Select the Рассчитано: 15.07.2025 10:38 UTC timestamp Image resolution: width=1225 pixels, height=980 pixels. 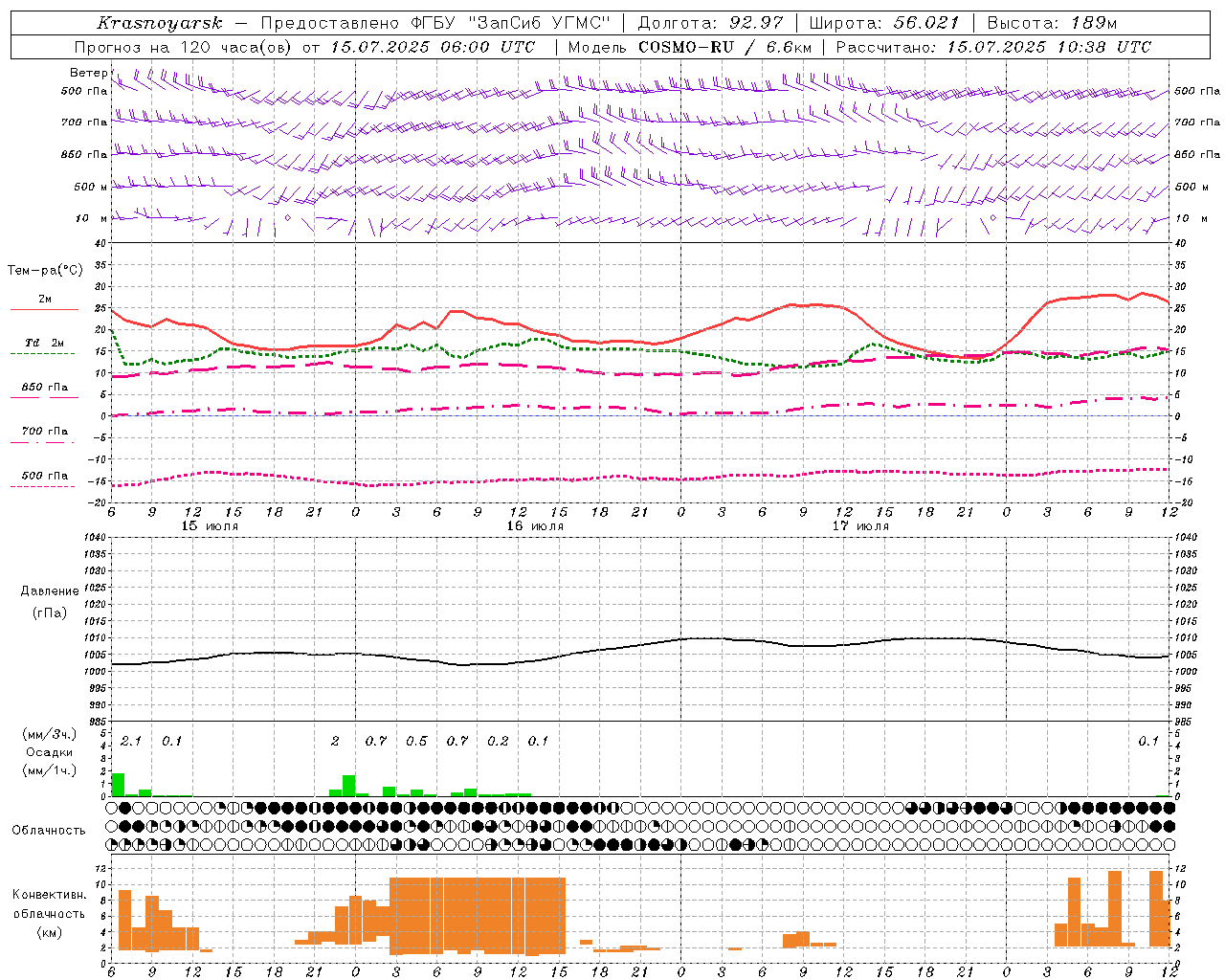(993, 47)
